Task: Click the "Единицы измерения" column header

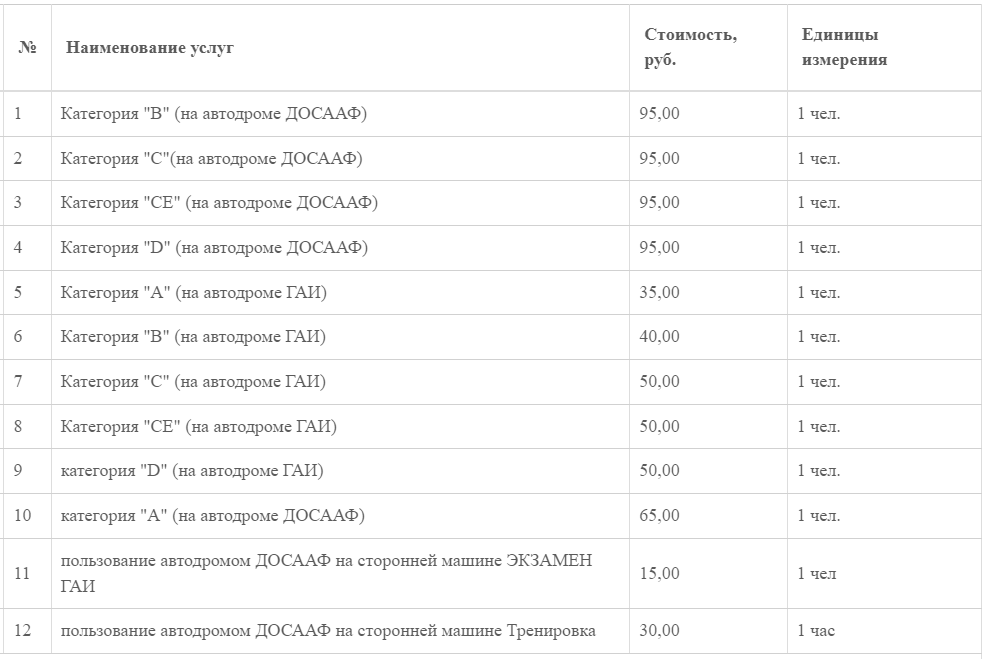Action: coord(844,47)
